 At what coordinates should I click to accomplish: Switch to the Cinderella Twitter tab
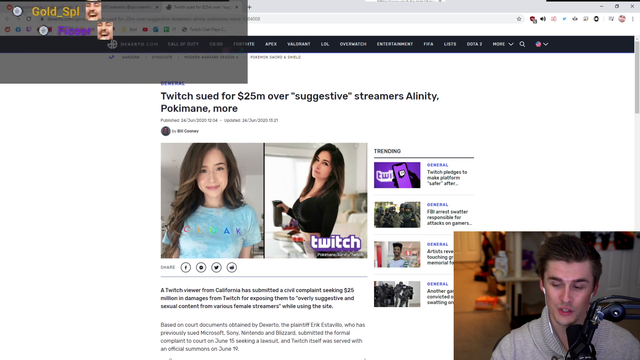click(129, 7)
